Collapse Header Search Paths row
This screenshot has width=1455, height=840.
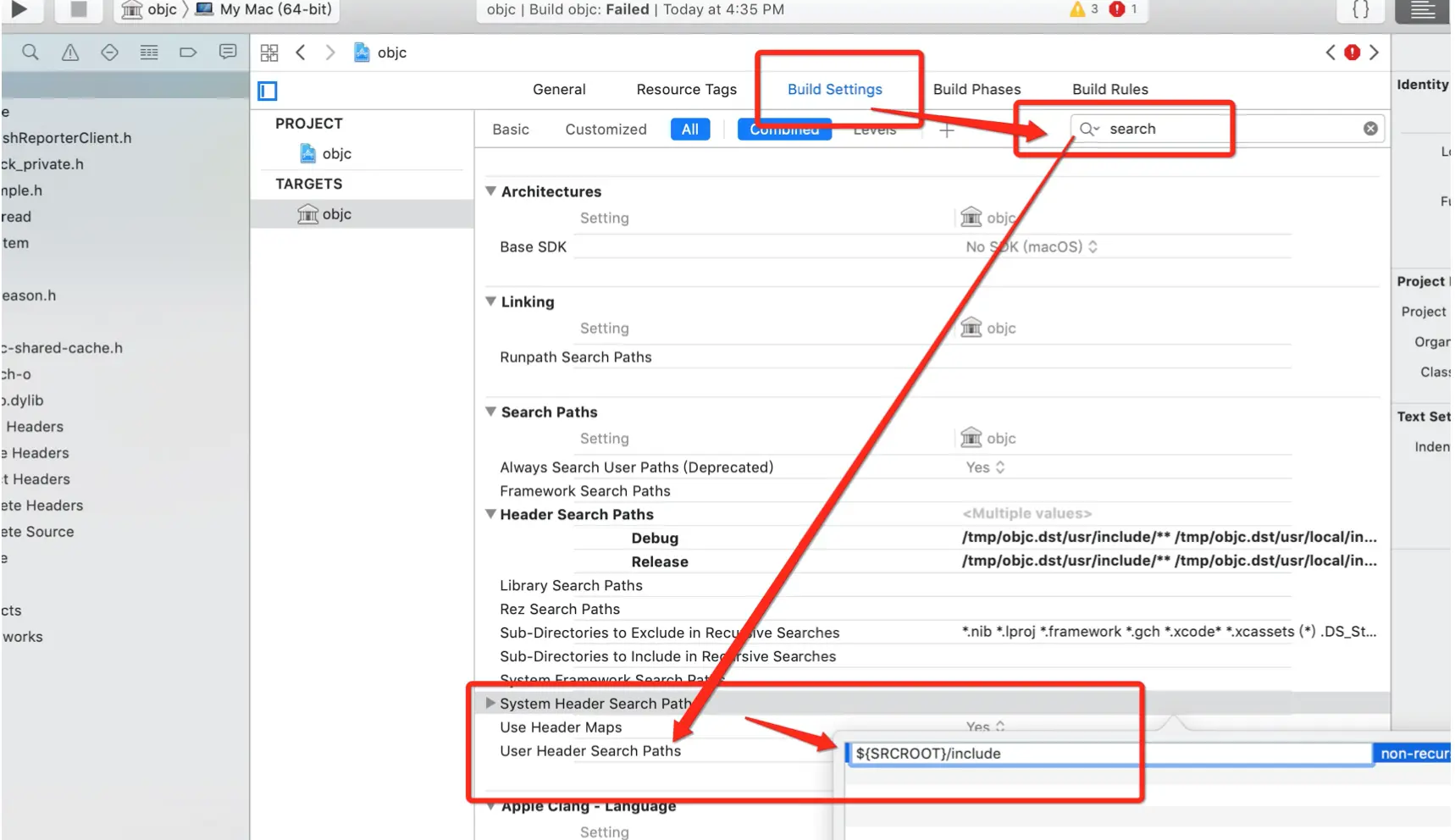[490, 514]
